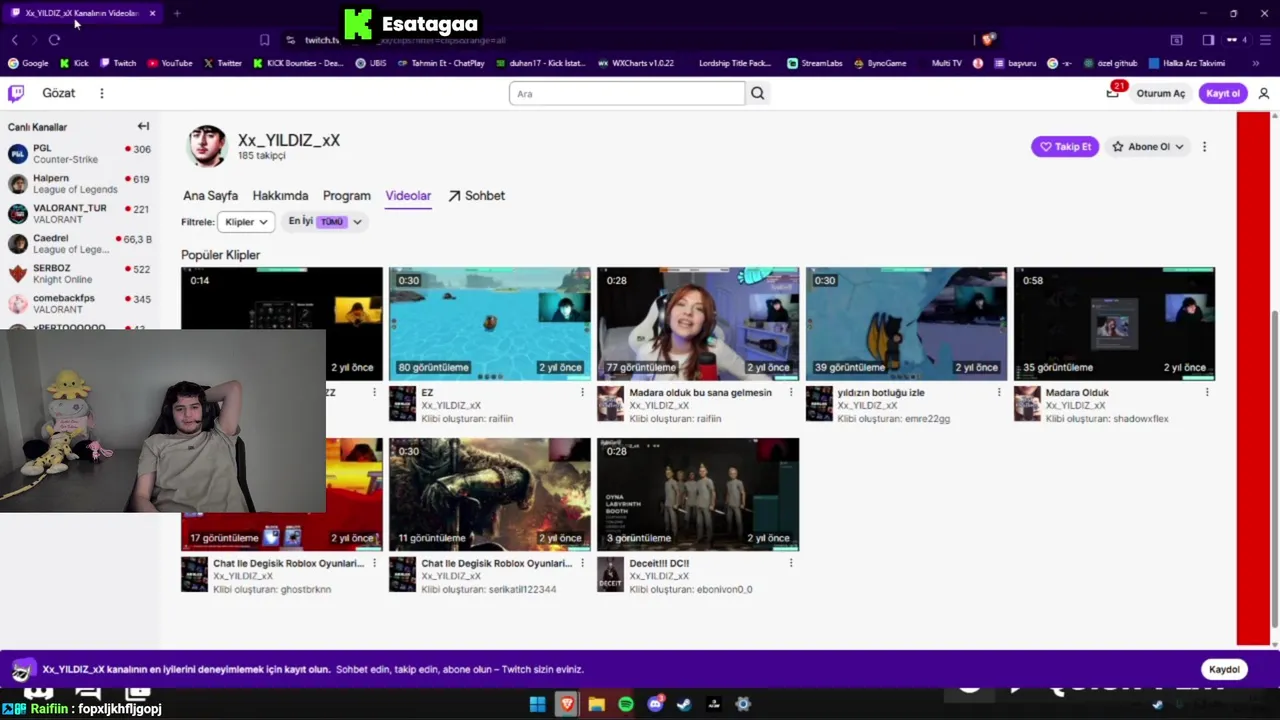Open Steam from the taskbar
Viewport: 1280px width, 720px height.
(684, 704)
